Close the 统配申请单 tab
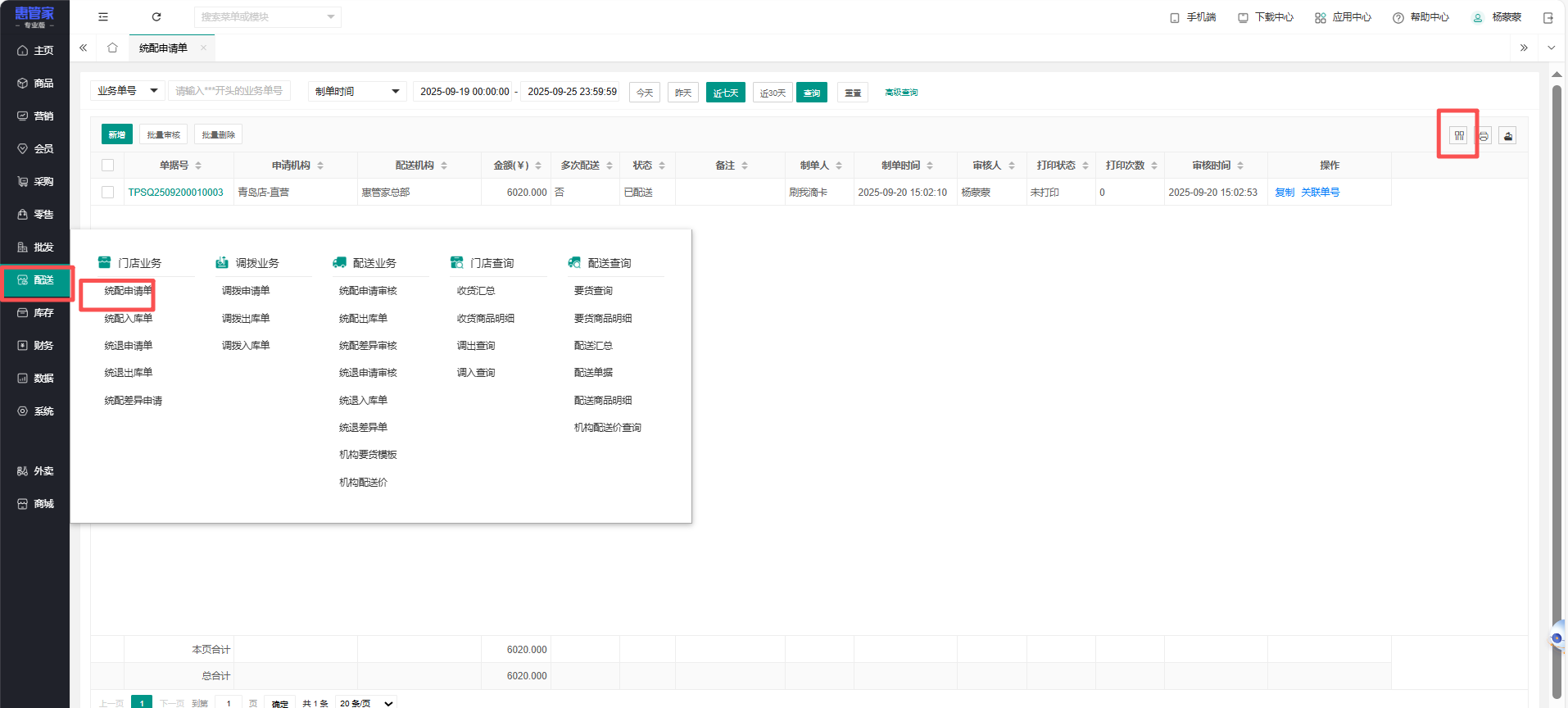The height and width of the screenshot is (708, 1568). [x=203, y=48]
